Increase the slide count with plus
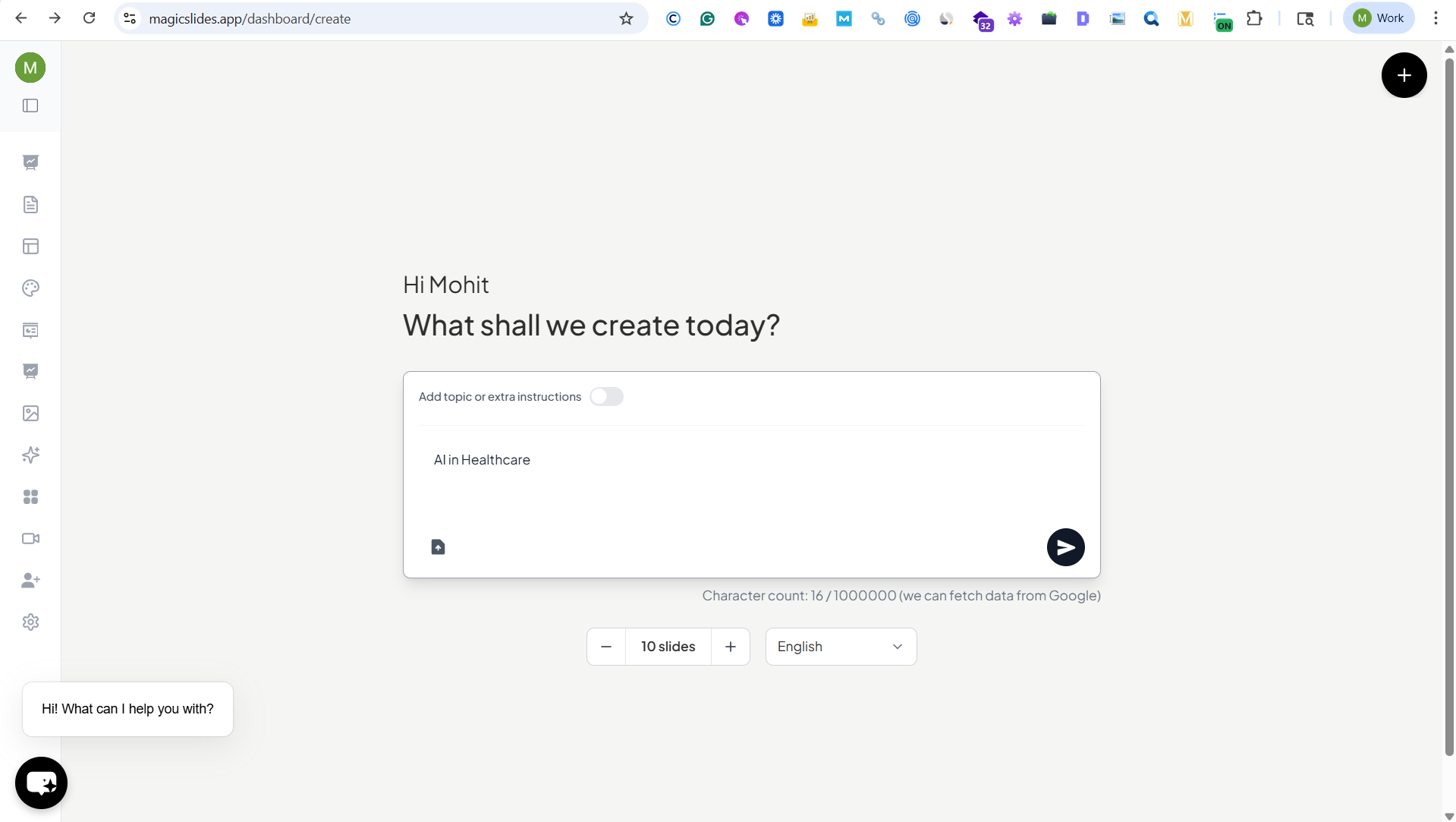This screenshot has width=1456, height=822. 731,647
